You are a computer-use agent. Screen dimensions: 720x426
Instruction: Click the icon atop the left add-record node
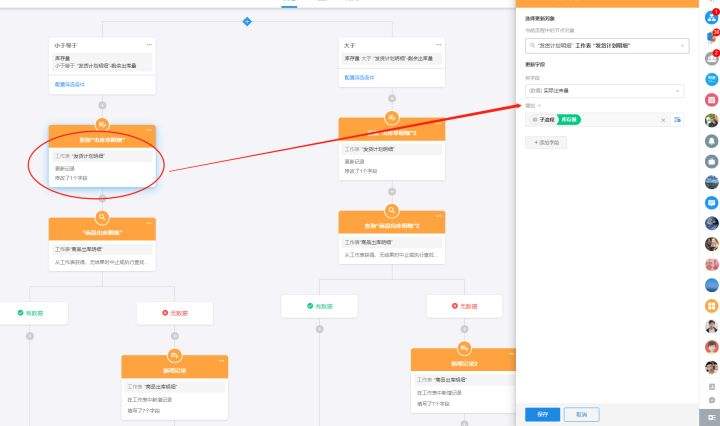[174, 355]
